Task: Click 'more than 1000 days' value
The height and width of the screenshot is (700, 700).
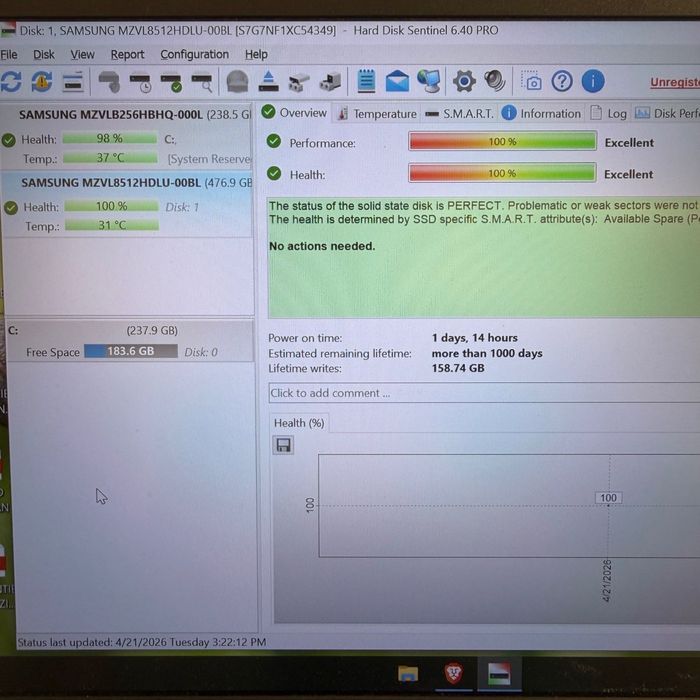Action: [487, 353]
